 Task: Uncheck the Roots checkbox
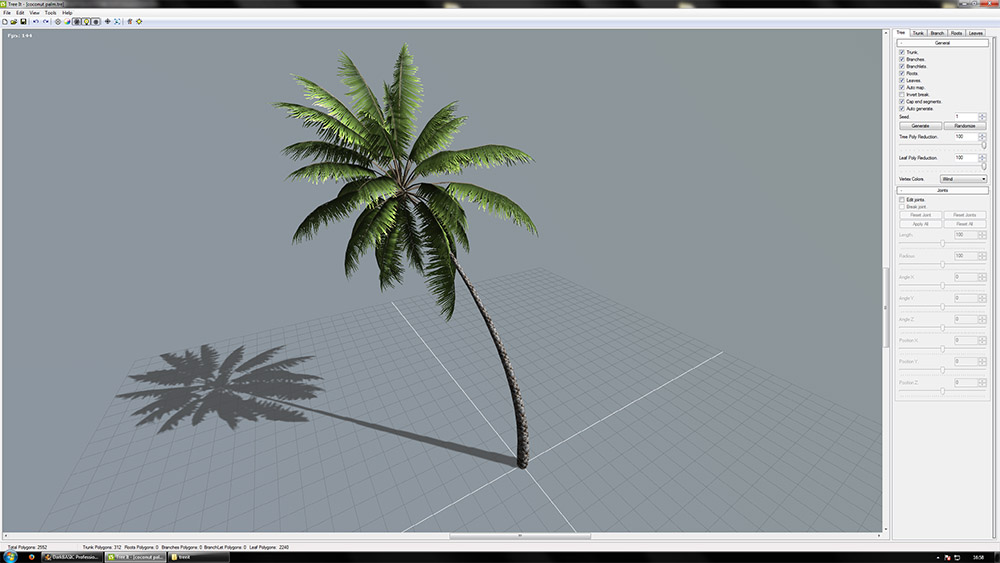pos(902,73)
